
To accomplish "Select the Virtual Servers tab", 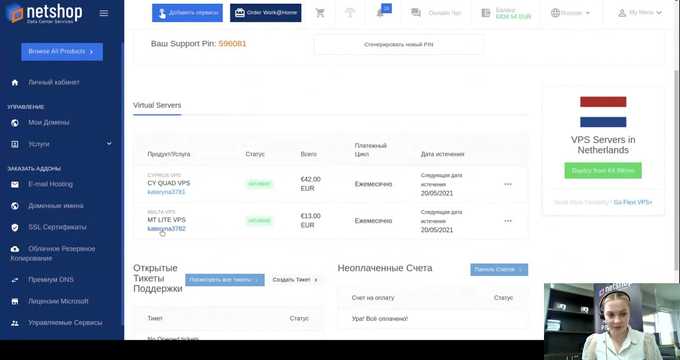I will point(157,105).
